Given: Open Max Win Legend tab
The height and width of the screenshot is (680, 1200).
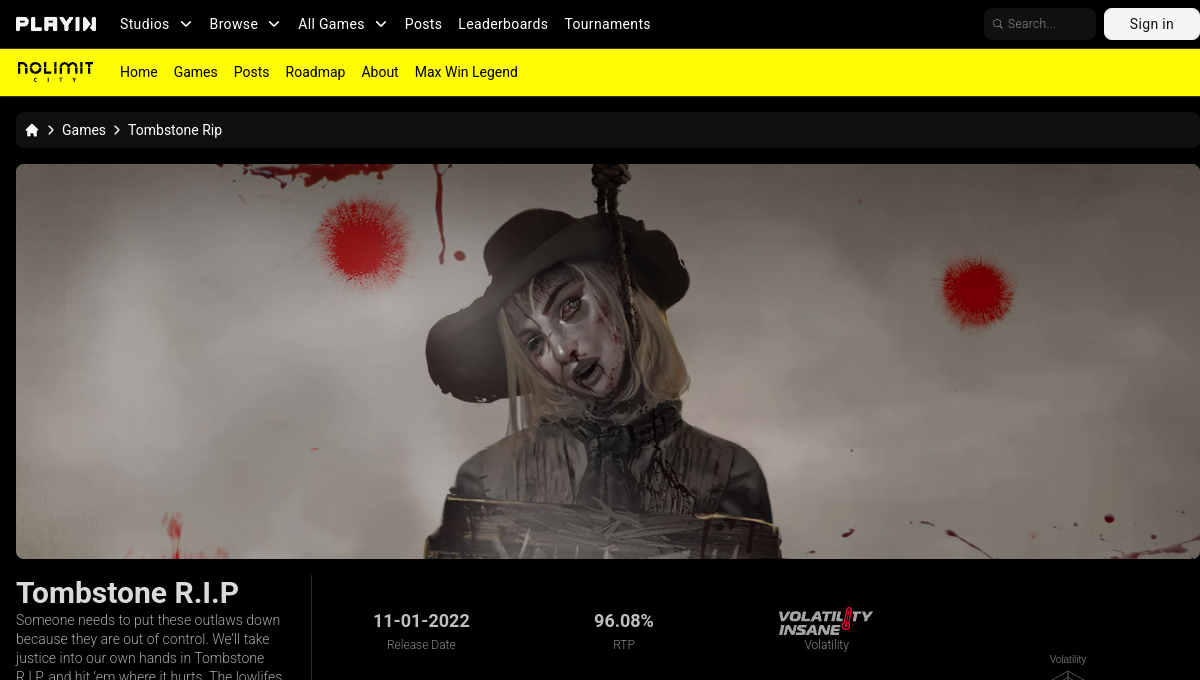Looking at the screenshot, I should coord(466,72).
